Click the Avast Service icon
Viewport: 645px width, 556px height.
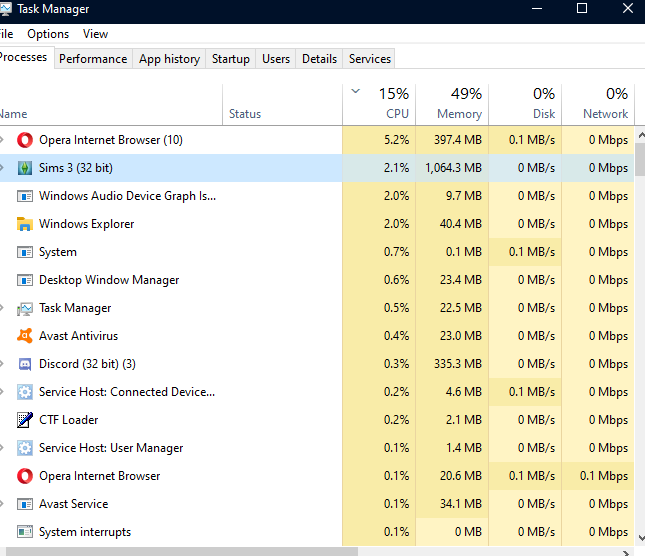click(25, 504)
